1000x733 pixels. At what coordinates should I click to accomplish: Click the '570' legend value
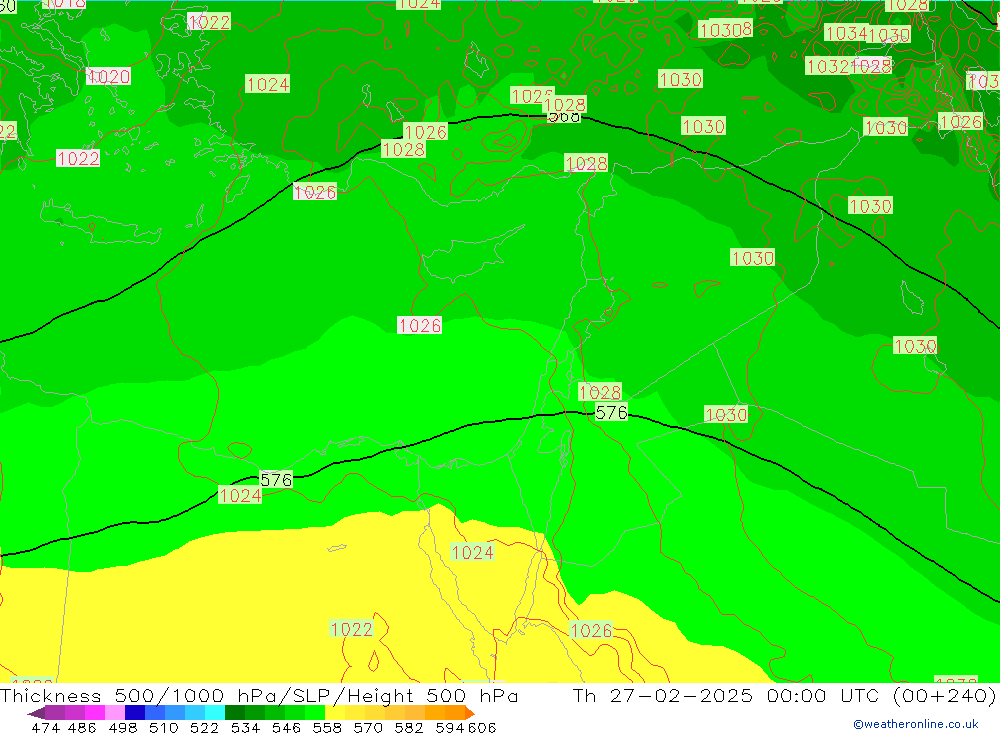point(368,727)
